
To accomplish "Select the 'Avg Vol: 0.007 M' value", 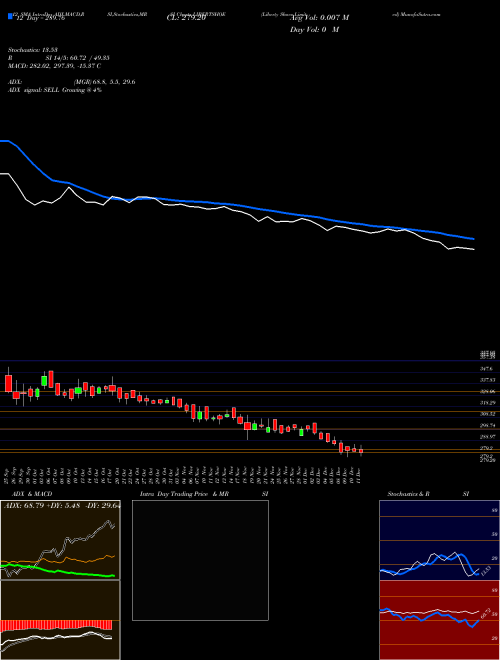I will [319, 18].
